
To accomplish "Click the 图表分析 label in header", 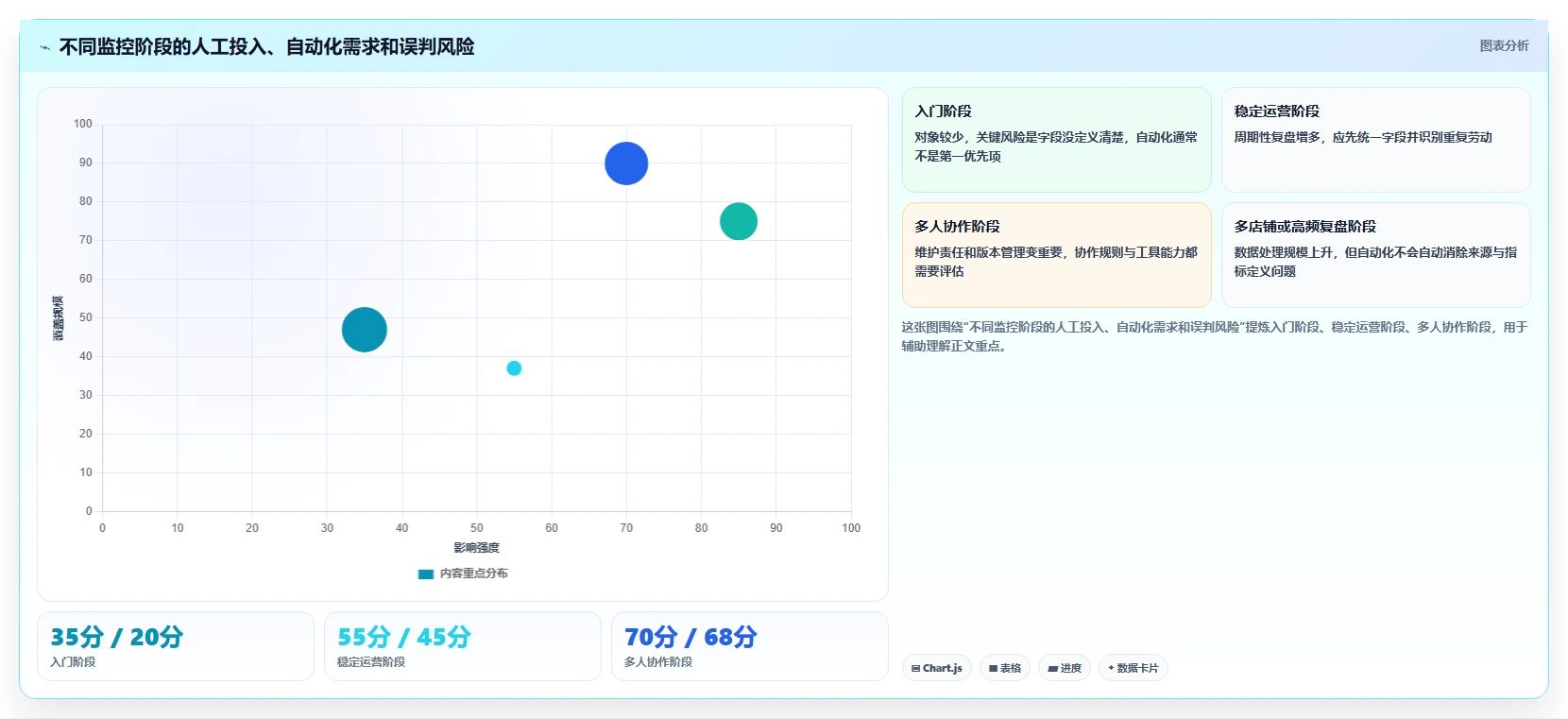I will [1504, 45].
